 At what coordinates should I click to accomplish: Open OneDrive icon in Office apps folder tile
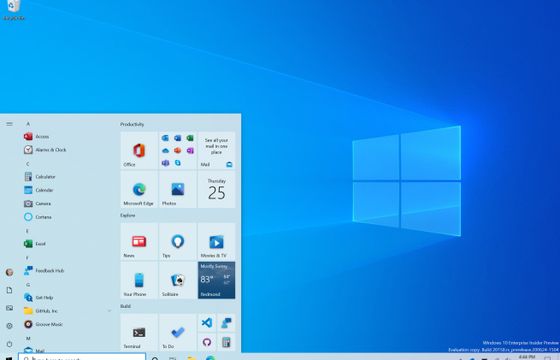coord(165,150)
